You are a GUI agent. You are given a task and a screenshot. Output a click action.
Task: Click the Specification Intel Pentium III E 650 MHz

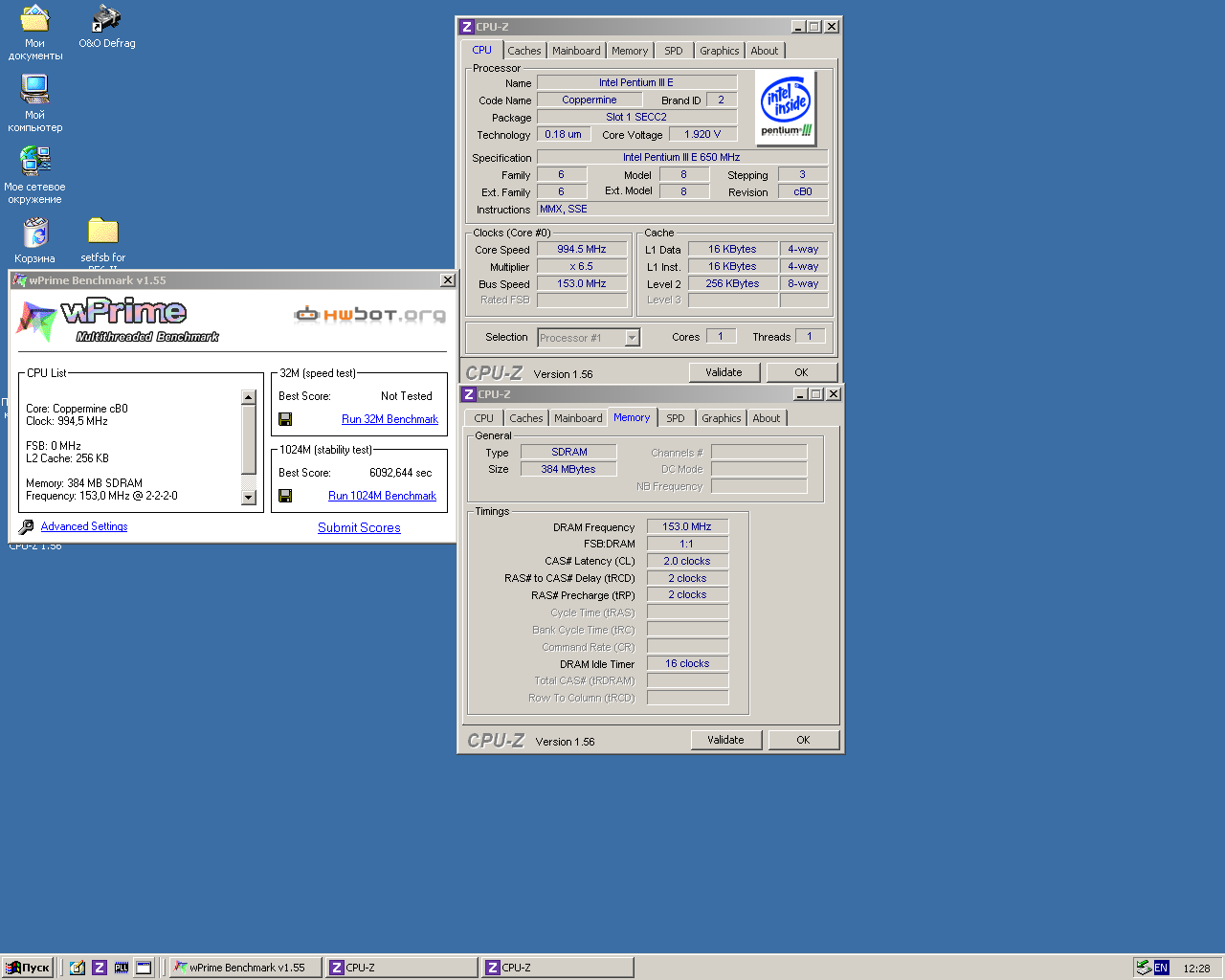tap(681, 157)
